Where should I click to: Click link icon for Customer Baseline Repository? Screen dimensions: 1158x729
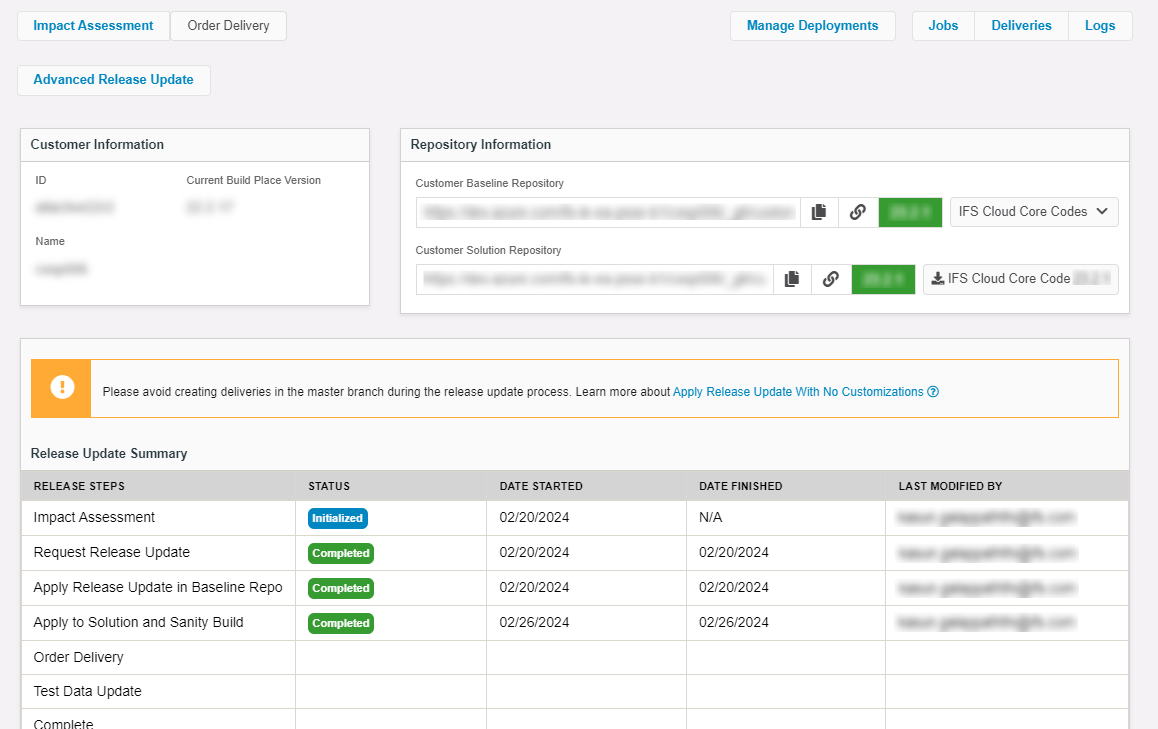[x=857, y=212]
